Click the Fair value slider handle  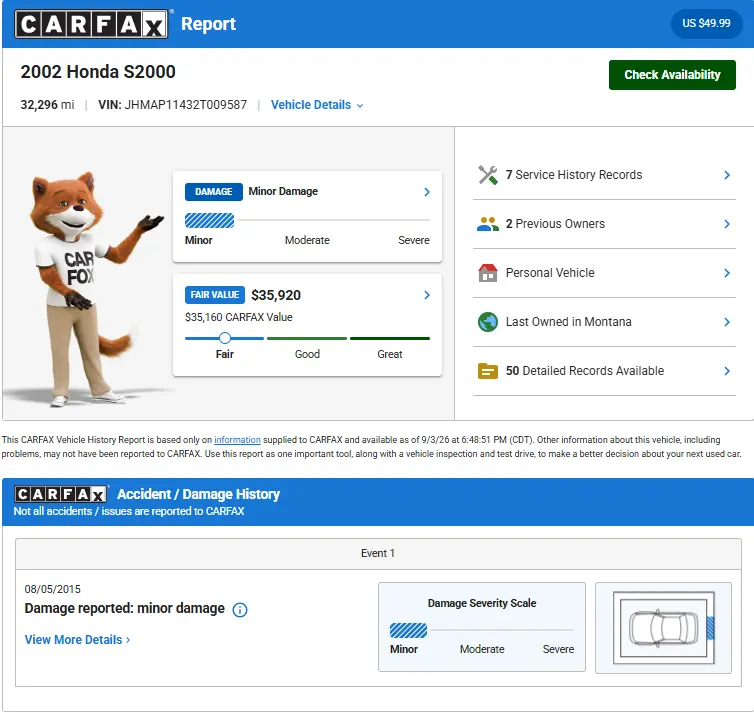tap(225, 338)
